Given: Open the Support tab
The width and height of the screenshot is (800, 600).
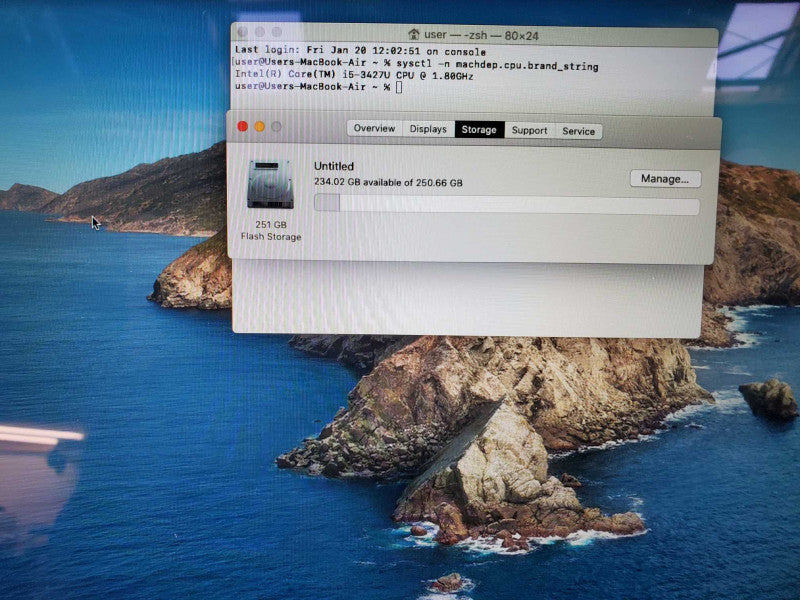Looking at the screenshot, I should coord(530,131).
